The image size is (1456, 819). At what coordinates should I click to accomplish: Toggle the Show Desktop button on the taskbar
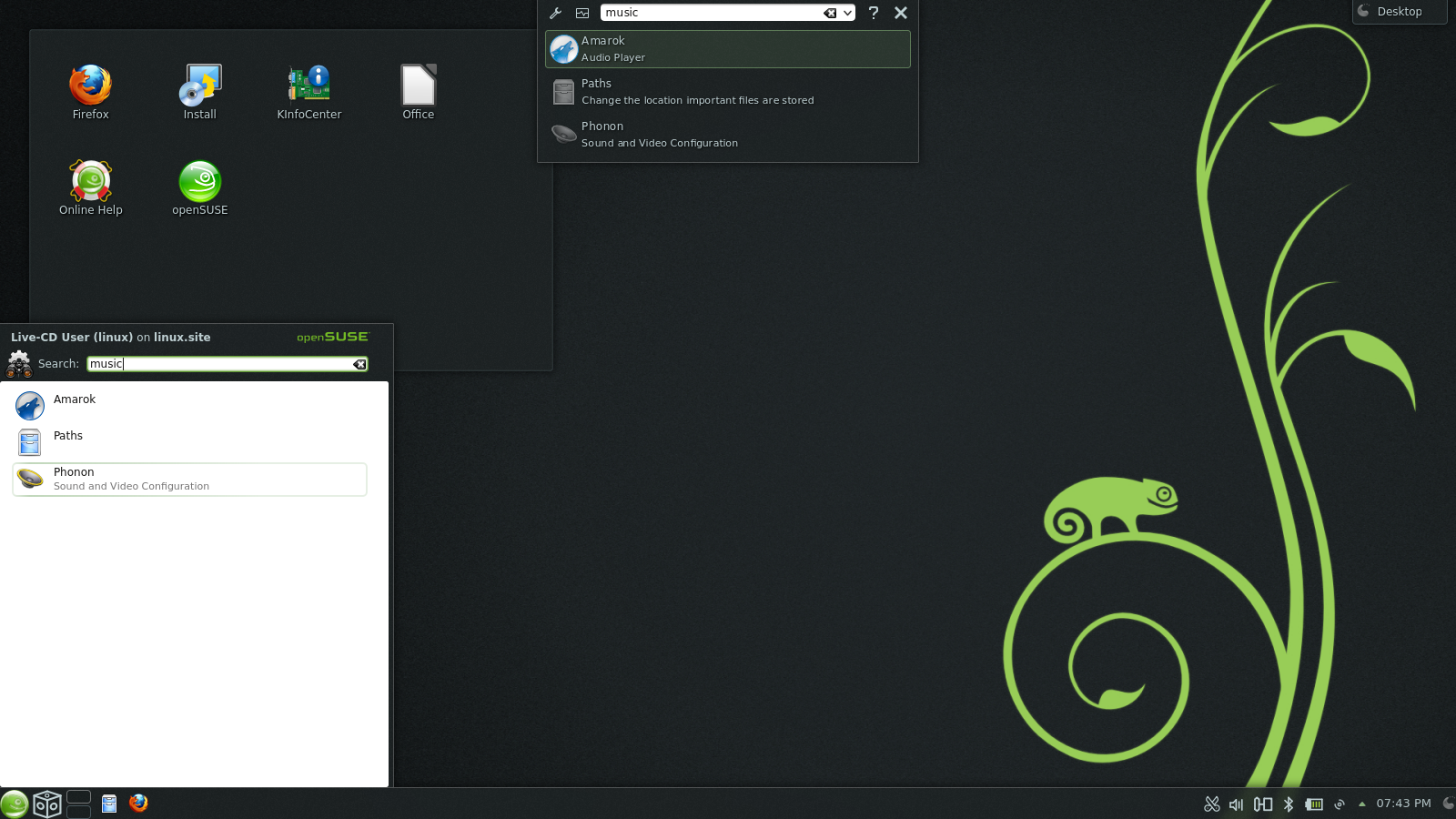tap(78, 804)
